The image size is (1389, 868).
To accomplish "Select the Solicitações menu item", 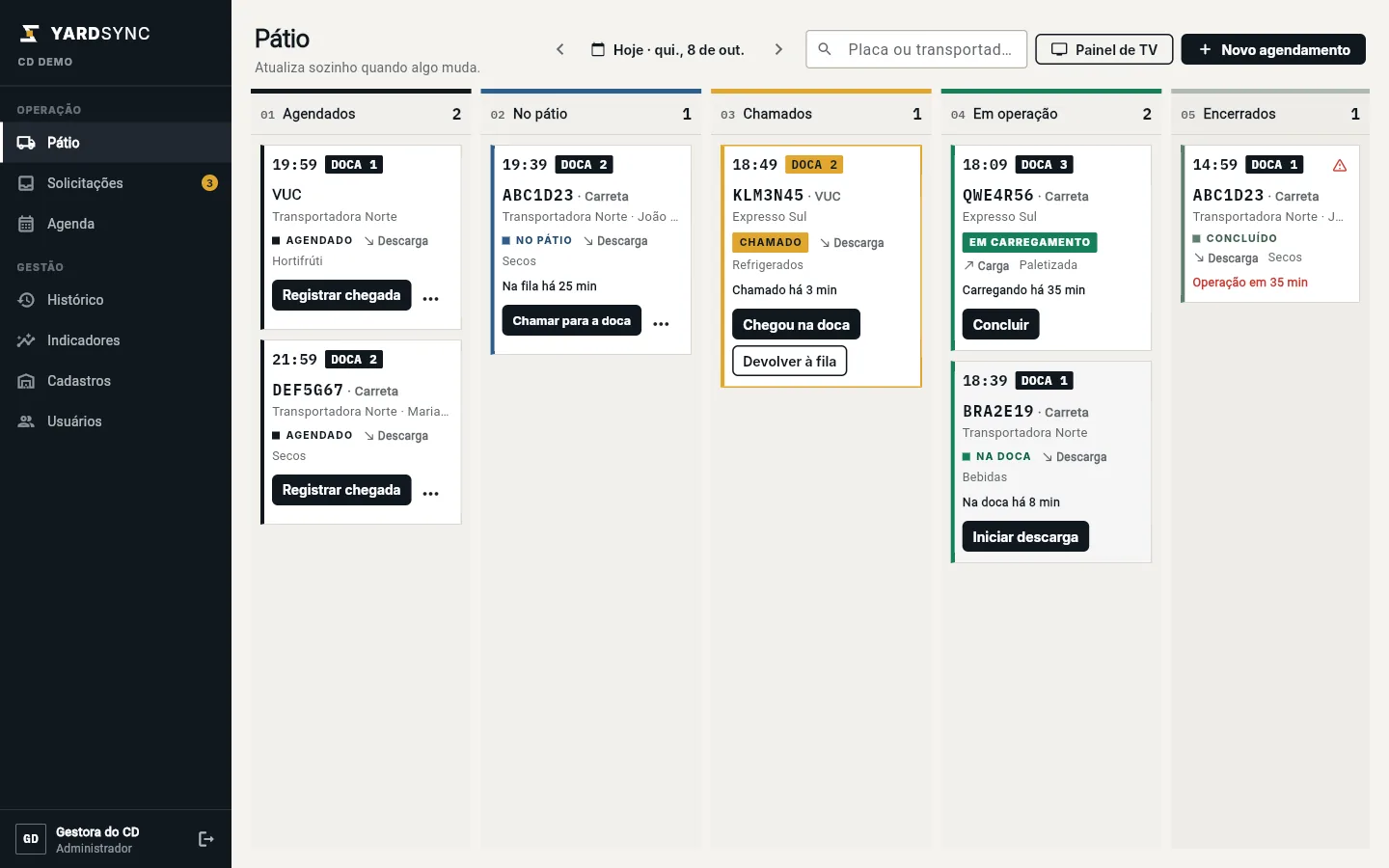I will click(x=116, y=183).
